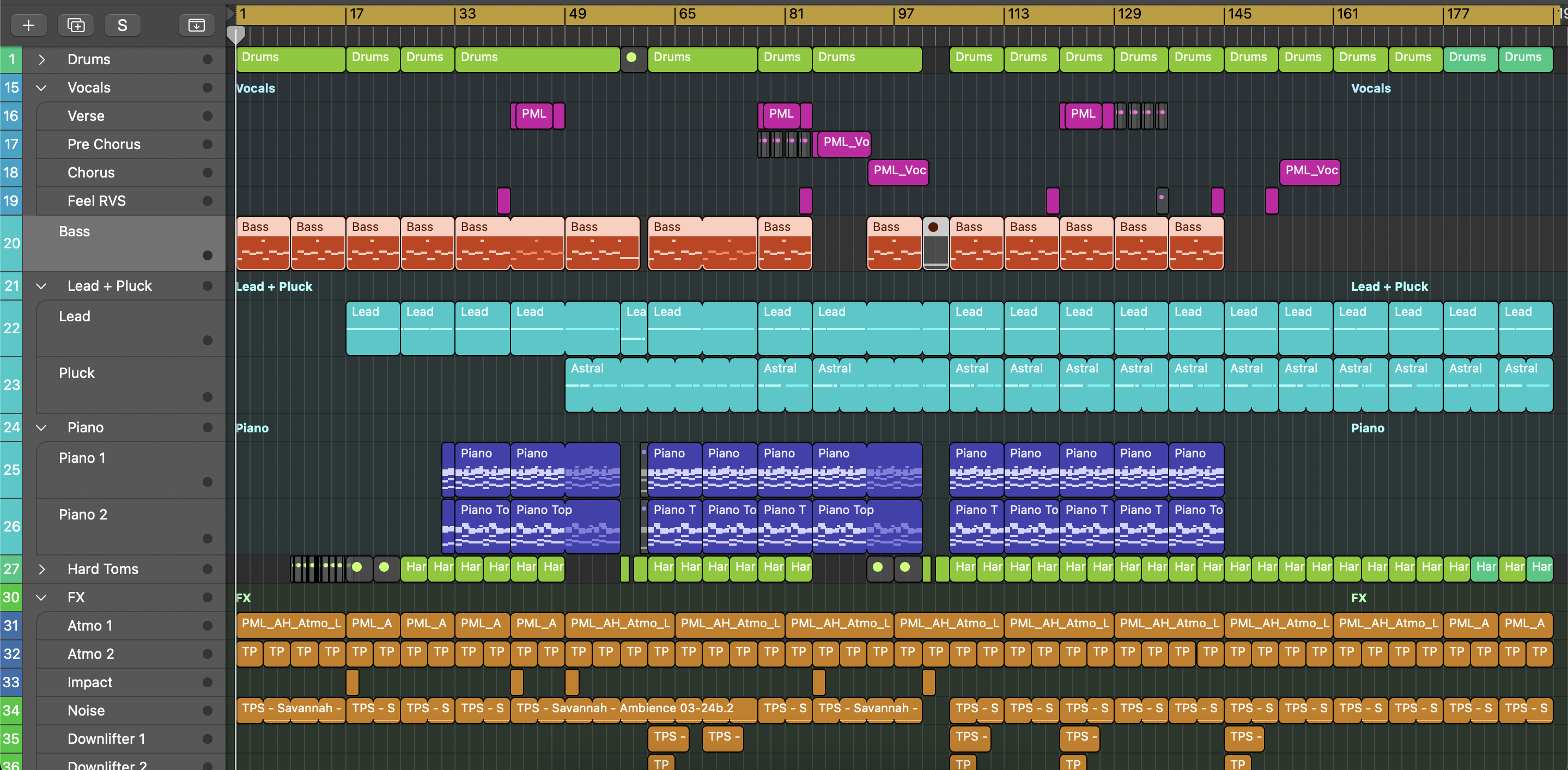The height and width of the screenshot is (770, 1568).
Task: Select the Impact track header
Action: click(131, 682)
